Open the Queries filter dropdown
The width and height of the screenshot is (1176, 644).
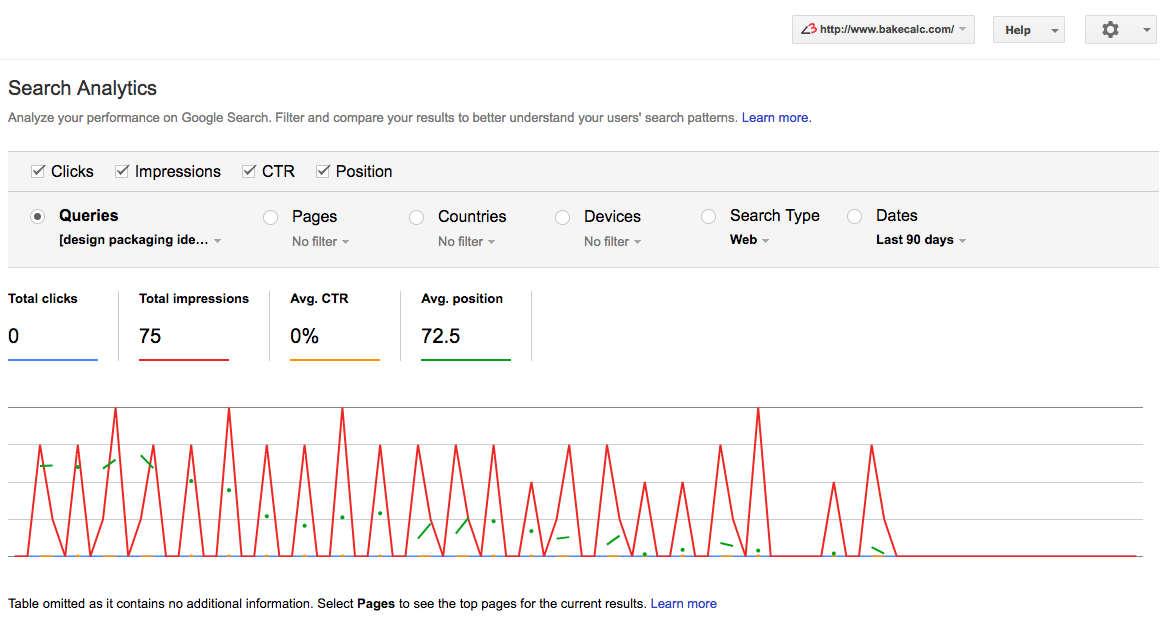pyautogui.click(x=140, y=241)
